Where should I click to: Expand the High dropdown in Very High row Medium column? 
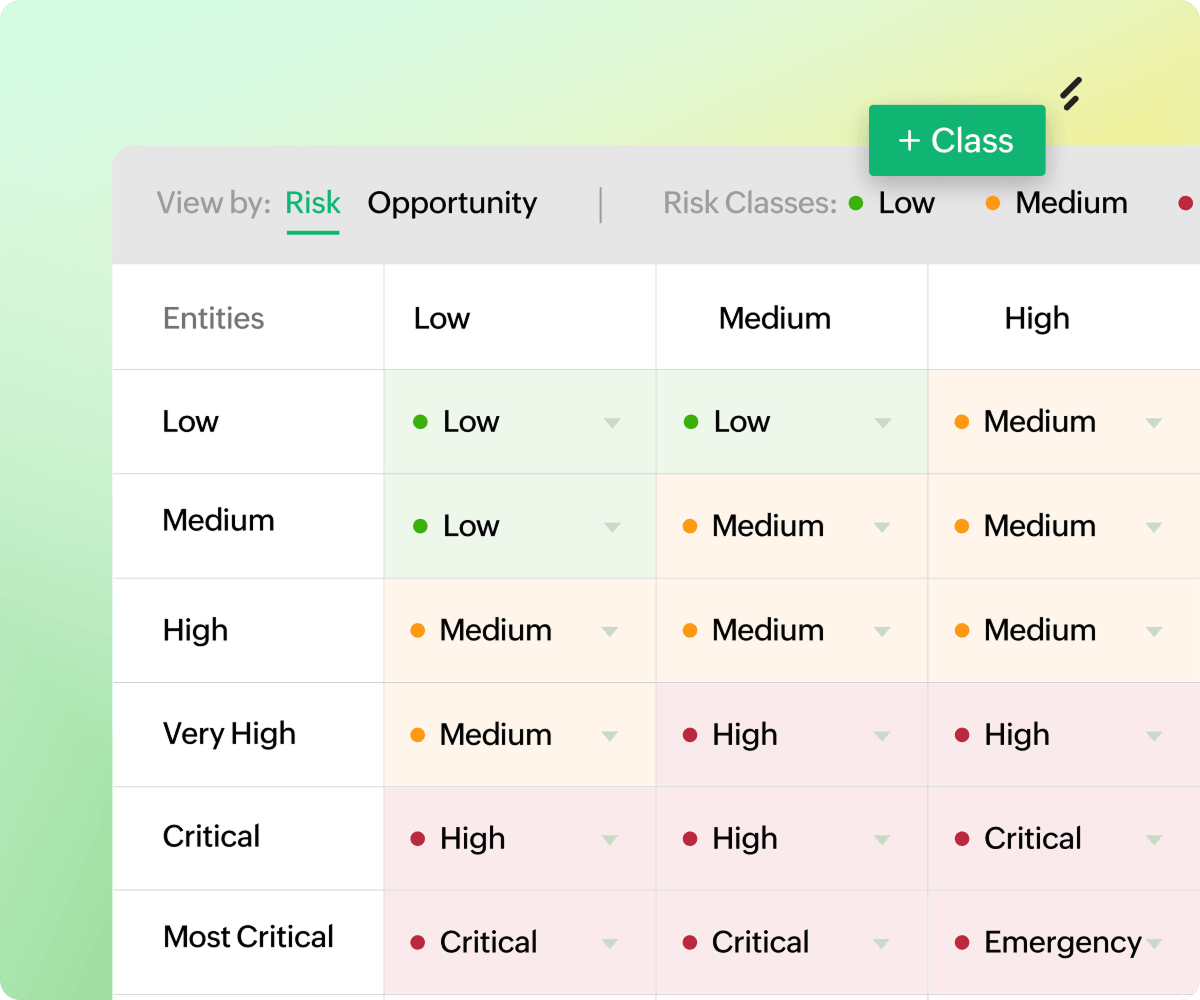tap(883, 734)
